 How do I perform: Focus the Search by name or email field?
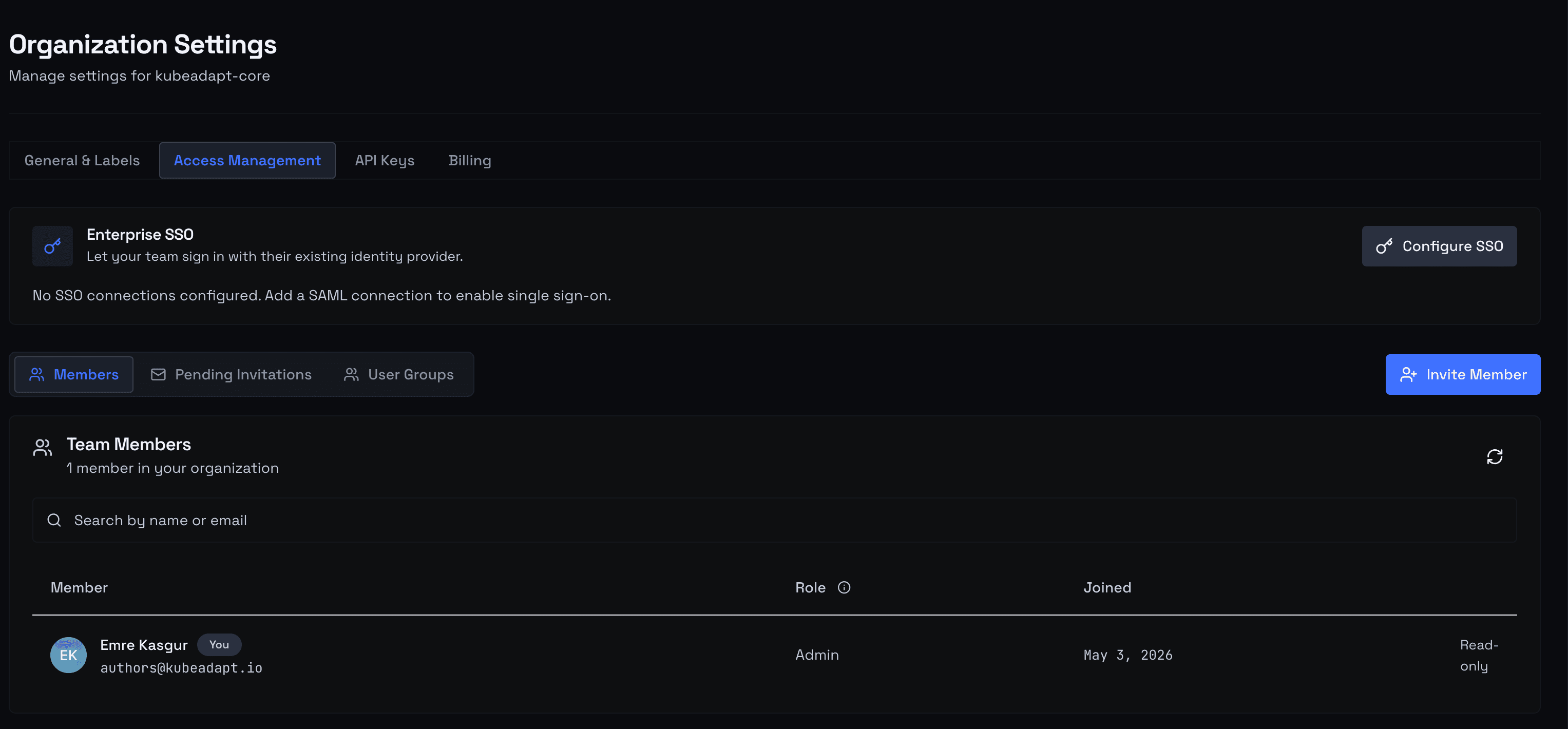pos(774,520)
